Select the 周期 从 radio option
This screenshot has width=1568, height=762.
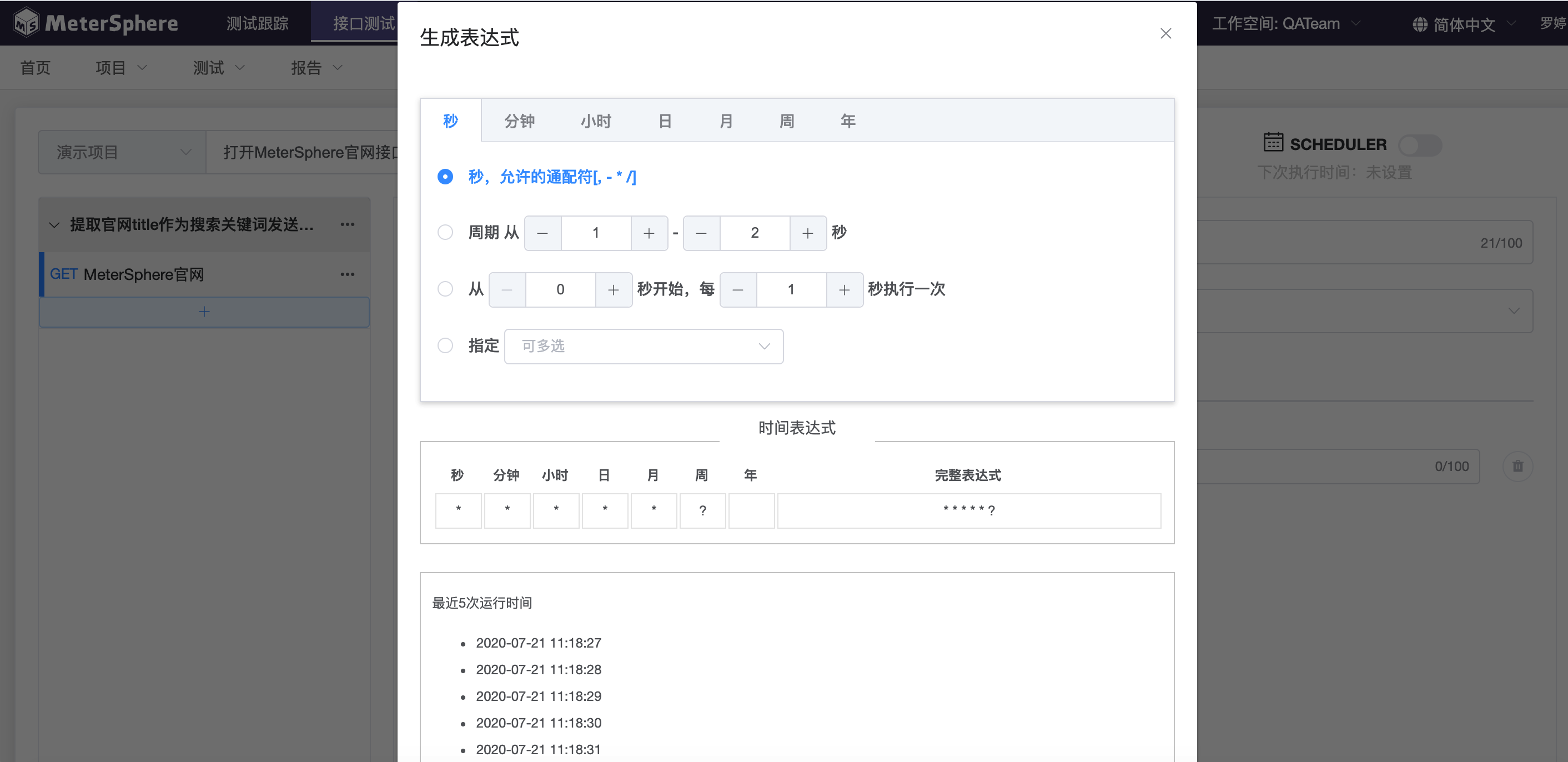(x=445, y=233)
